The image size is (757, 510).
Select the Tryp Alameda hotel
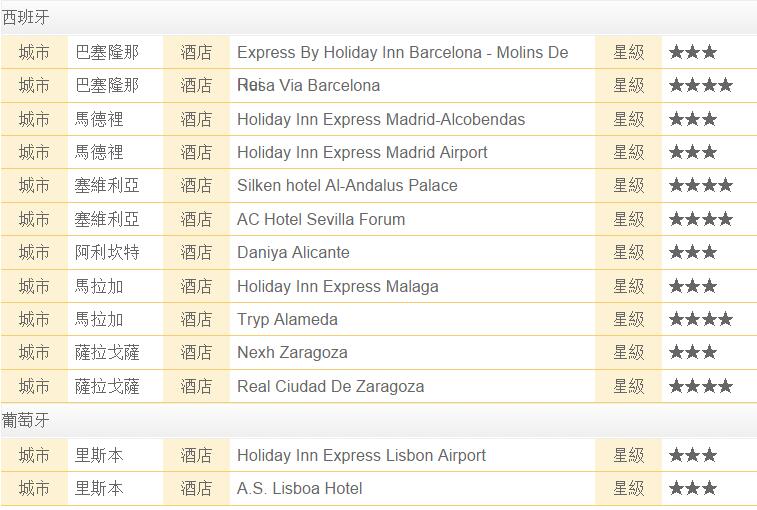287,319
